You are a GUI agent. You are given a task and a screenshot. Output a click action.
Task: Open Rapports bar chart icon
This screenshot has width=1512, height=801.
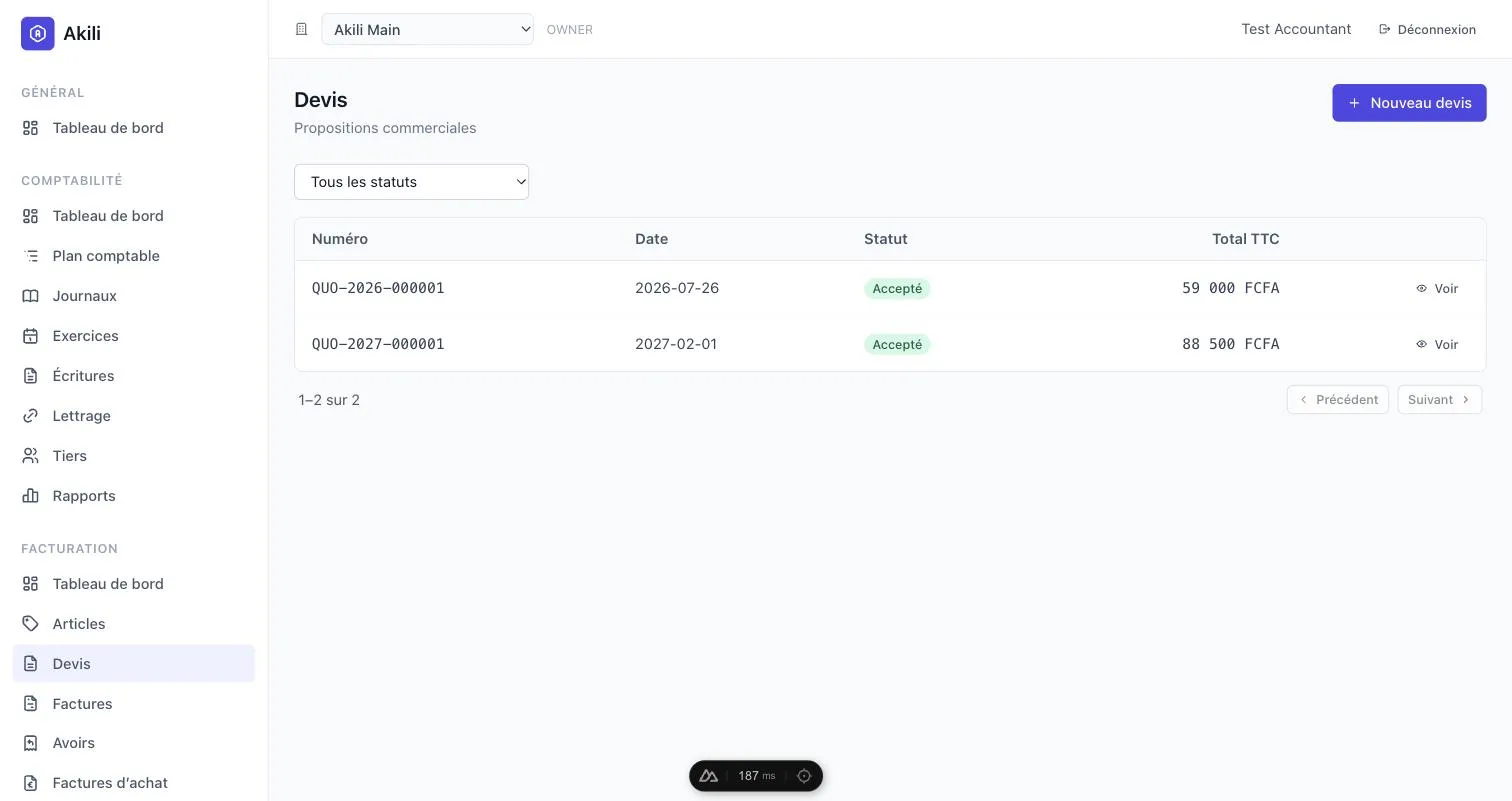tap(31, 496)
